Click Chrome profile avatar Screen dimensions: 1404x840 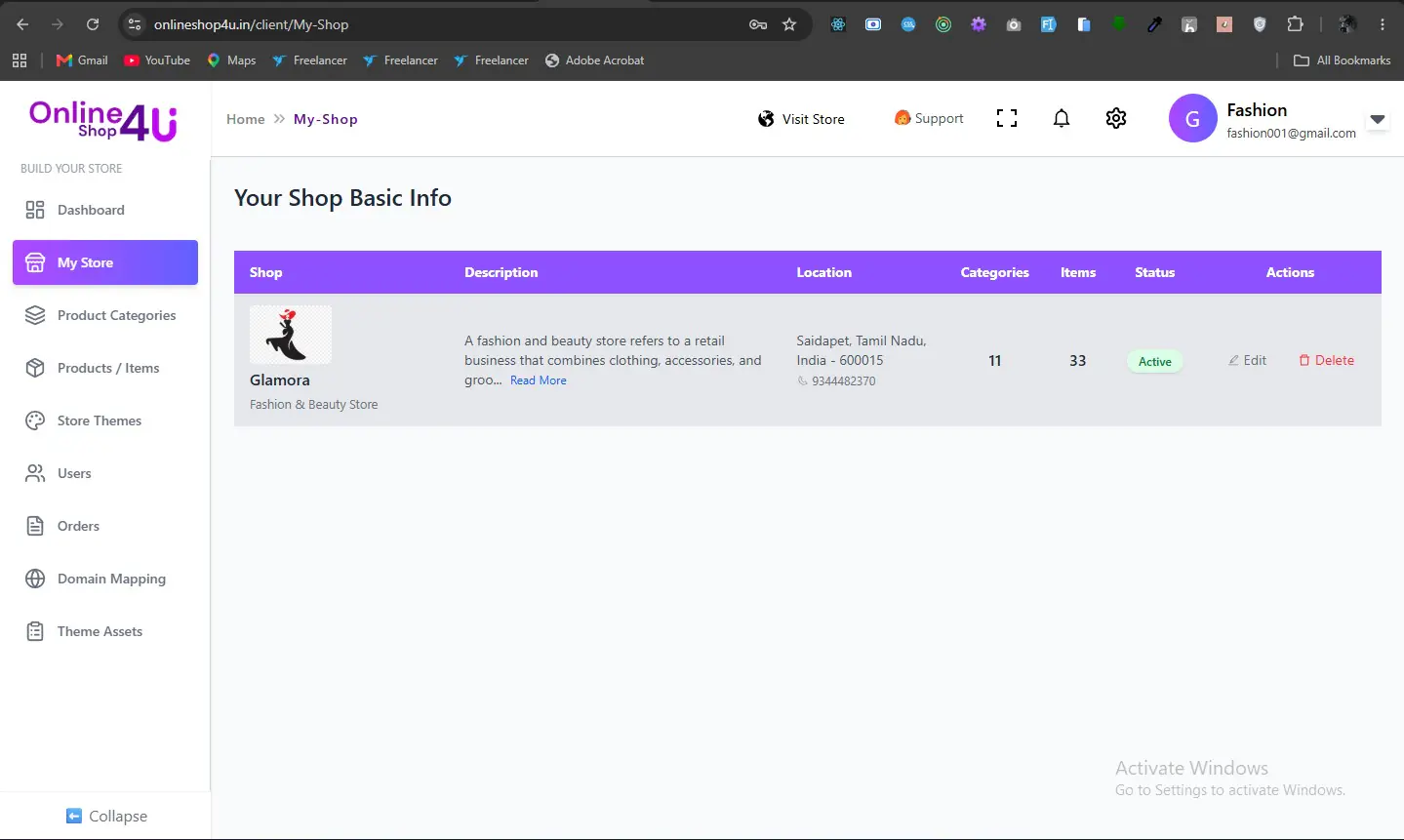point(1347,24)
